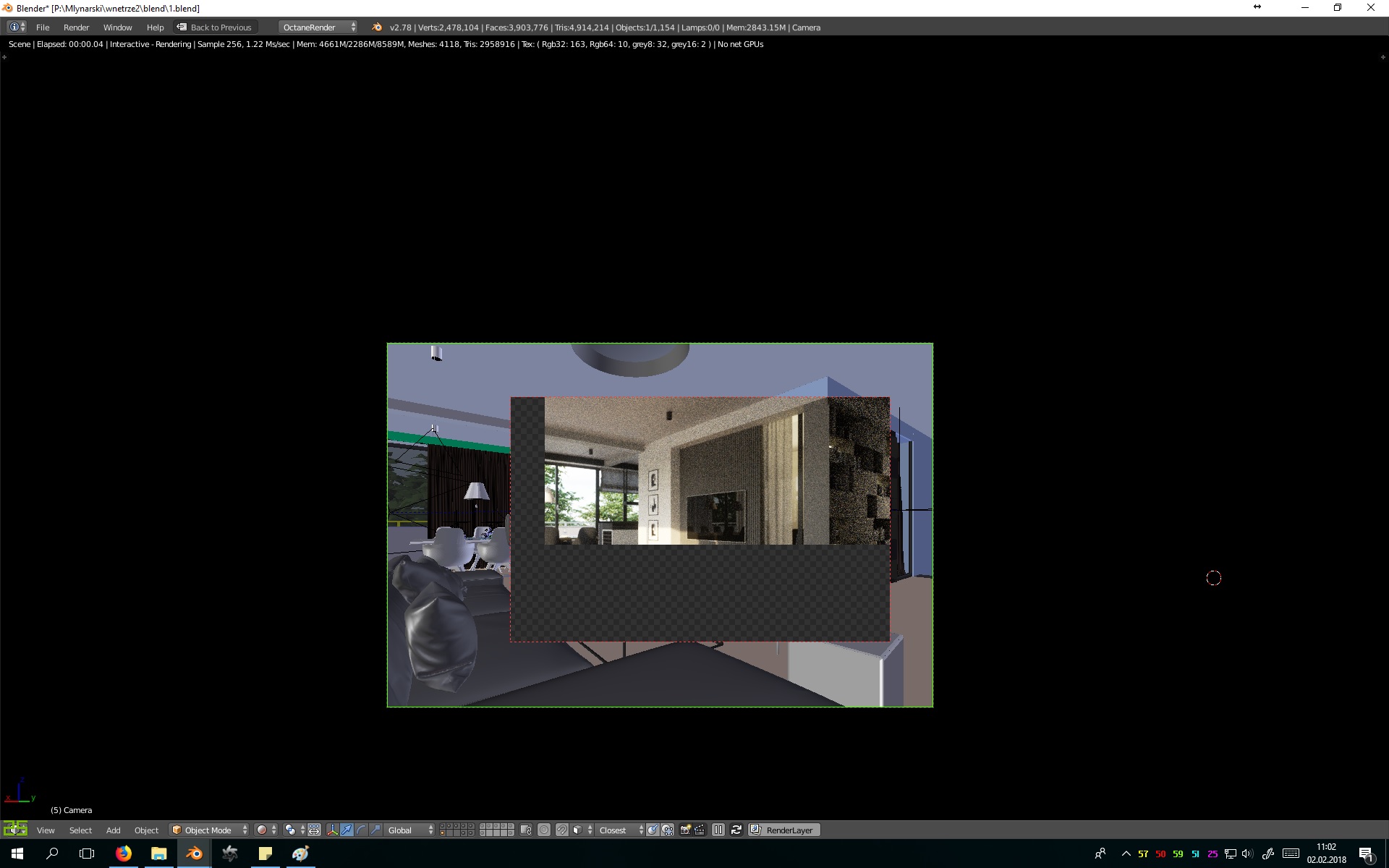
Task: Select the translate manipulator arrow
Action: tap(347, 830)
